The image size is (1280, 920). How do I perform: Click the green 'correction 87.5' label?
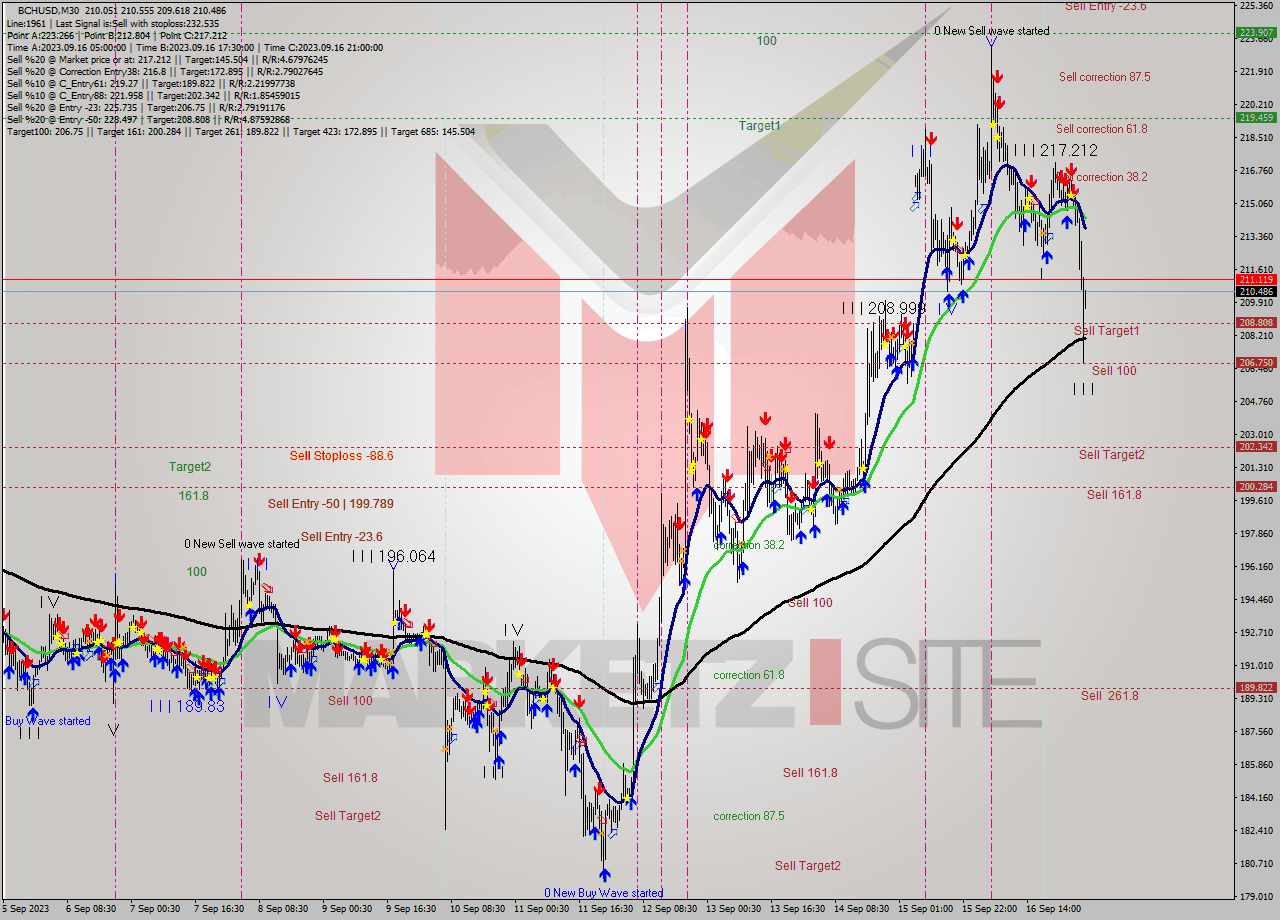(x=748, y=816)
